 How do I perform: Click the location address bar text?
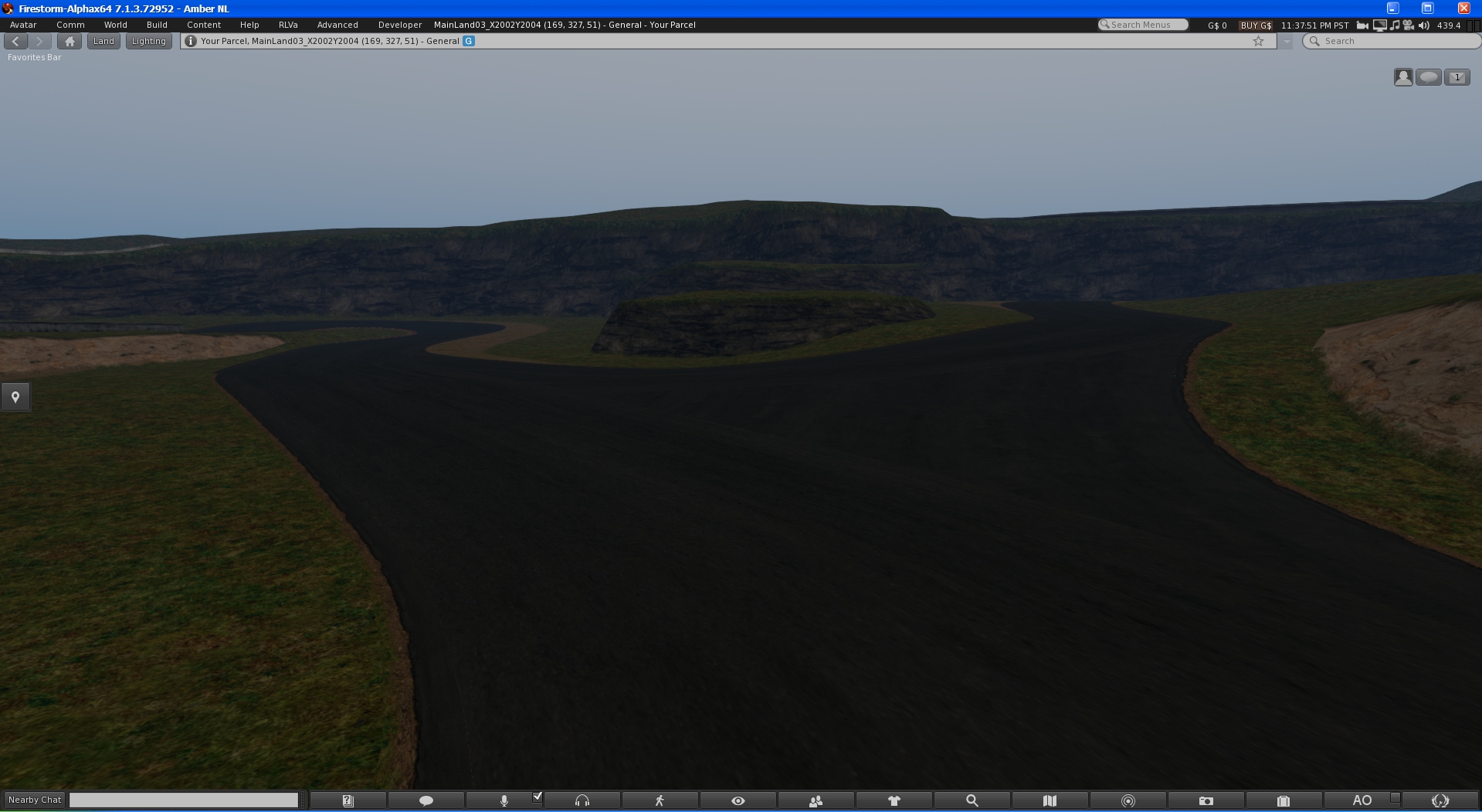[x=330, y=41]
